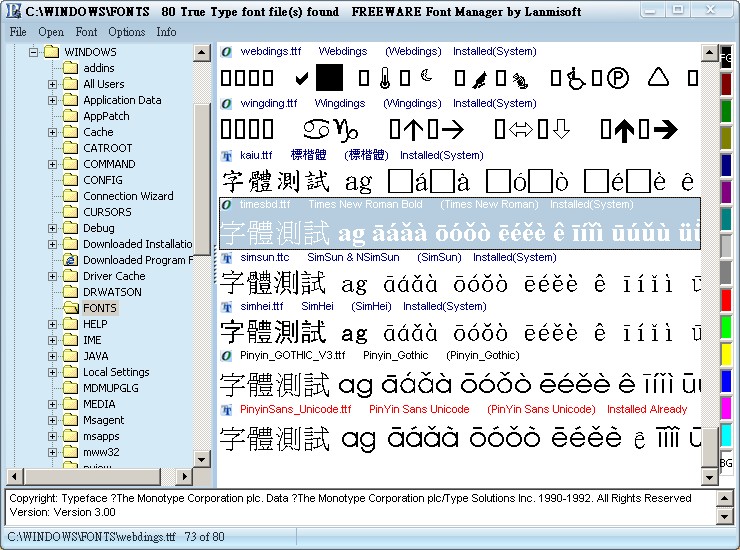Select the dark green color swatch
This screenshot has height=550, width=740.
coord(726,111)
